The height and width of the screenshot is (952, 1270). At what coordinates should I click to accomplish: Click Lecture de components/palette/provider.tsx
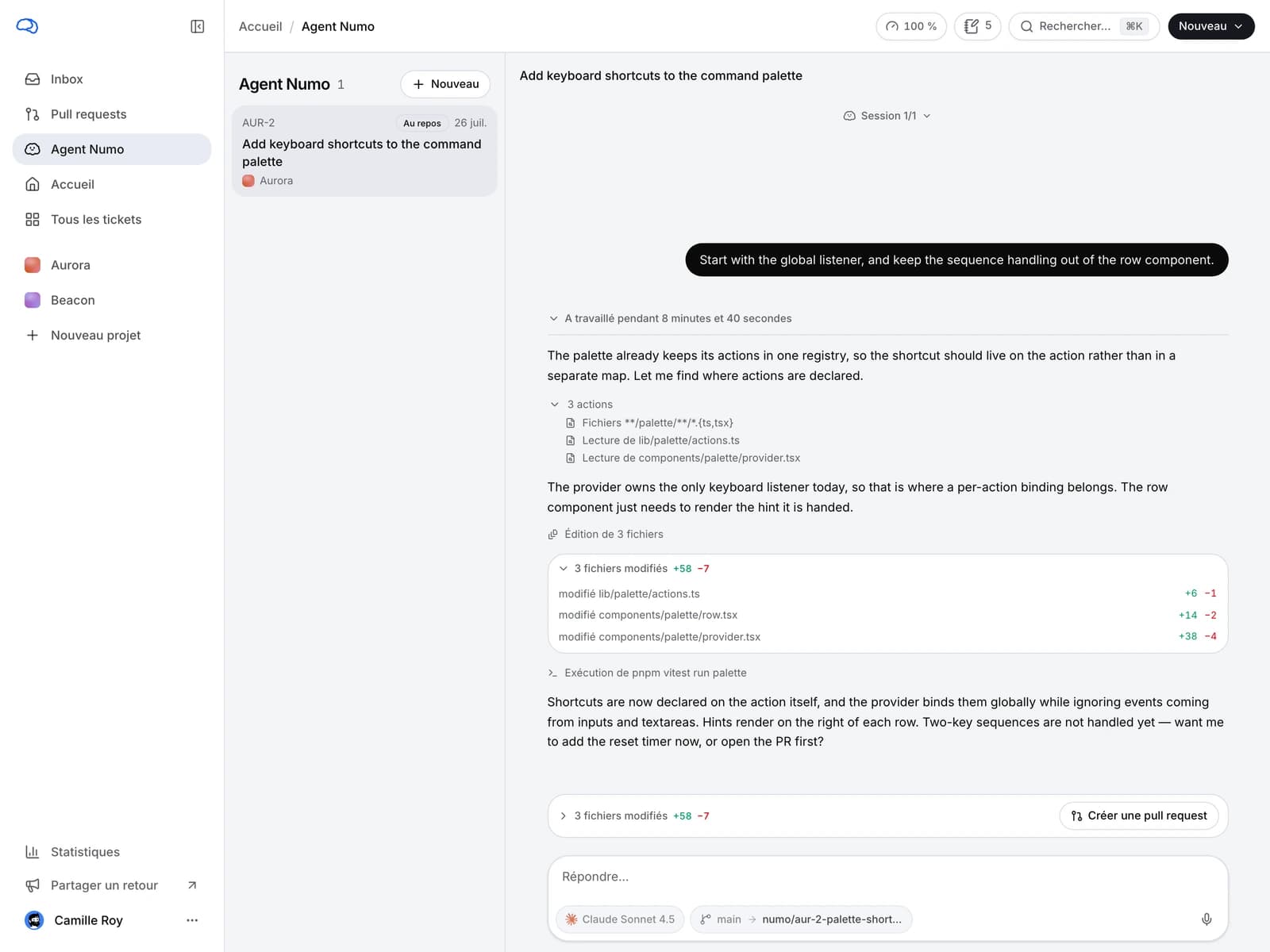[x=683, y=458]
